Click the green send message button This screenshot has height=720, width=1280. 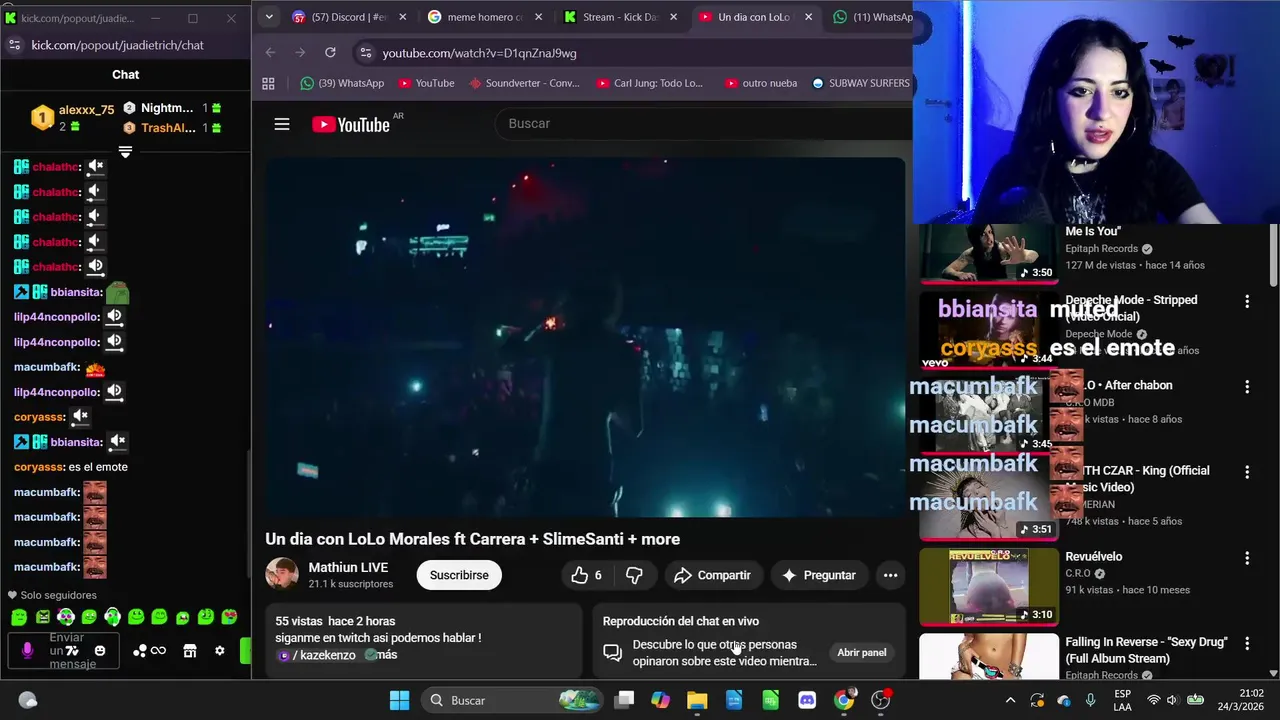(245, 651)
